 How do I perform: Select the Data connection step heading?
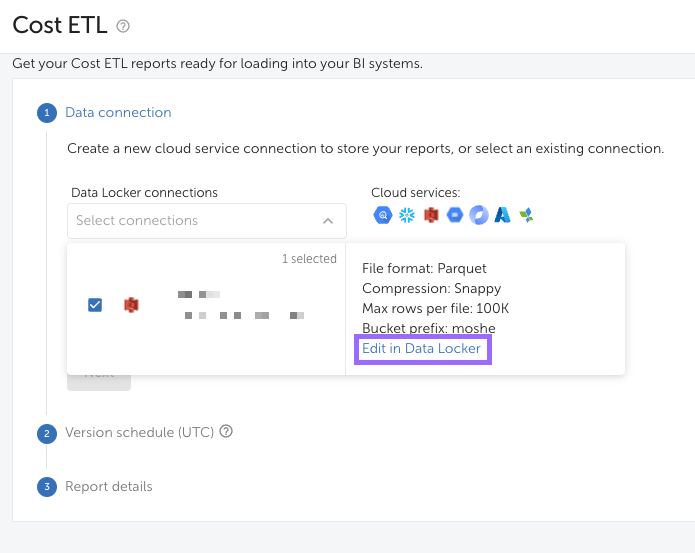pos(118,112)
